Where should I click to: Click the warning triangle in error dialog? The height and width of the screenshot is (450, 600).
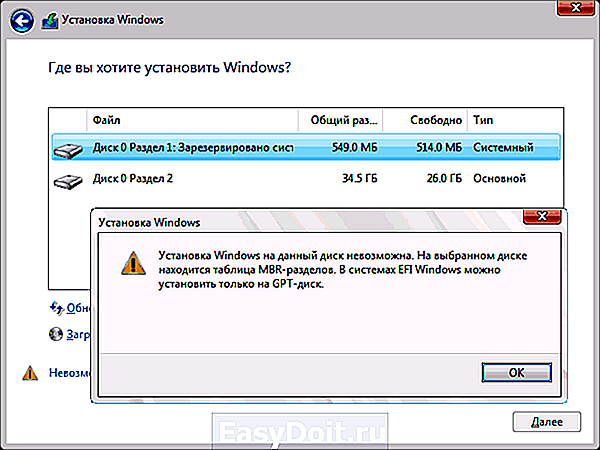click(x=133, y=263)
